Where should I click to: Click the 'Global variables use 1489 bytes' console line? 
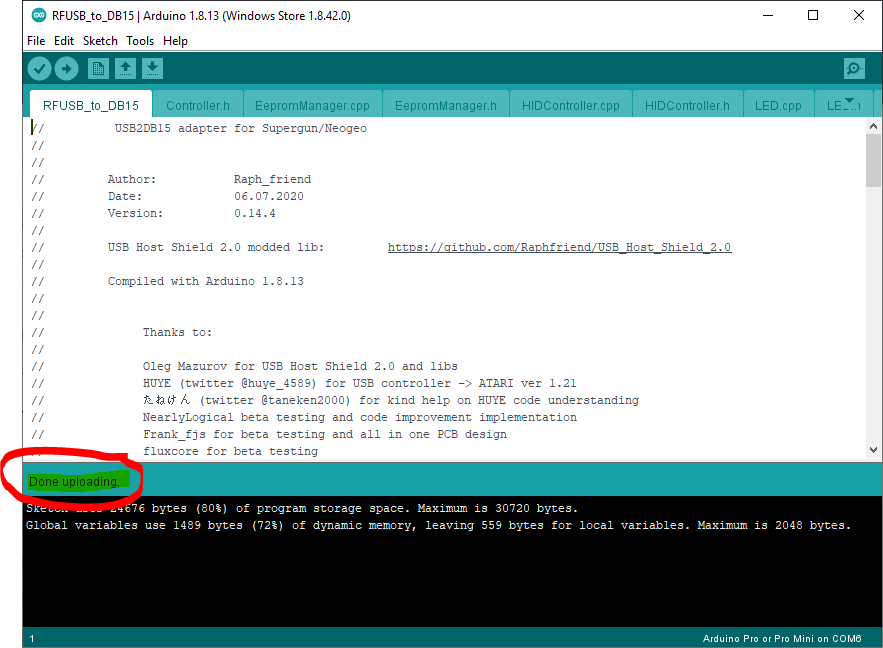click(x=438, y=525)
